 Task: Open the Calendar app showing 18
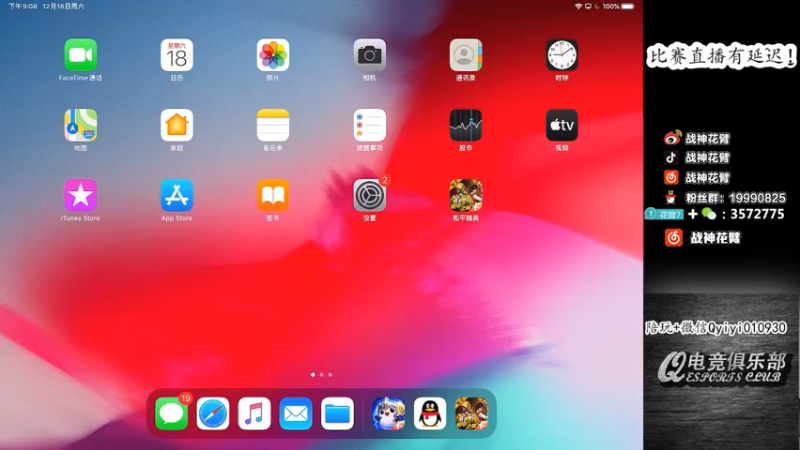click(177, 55)
